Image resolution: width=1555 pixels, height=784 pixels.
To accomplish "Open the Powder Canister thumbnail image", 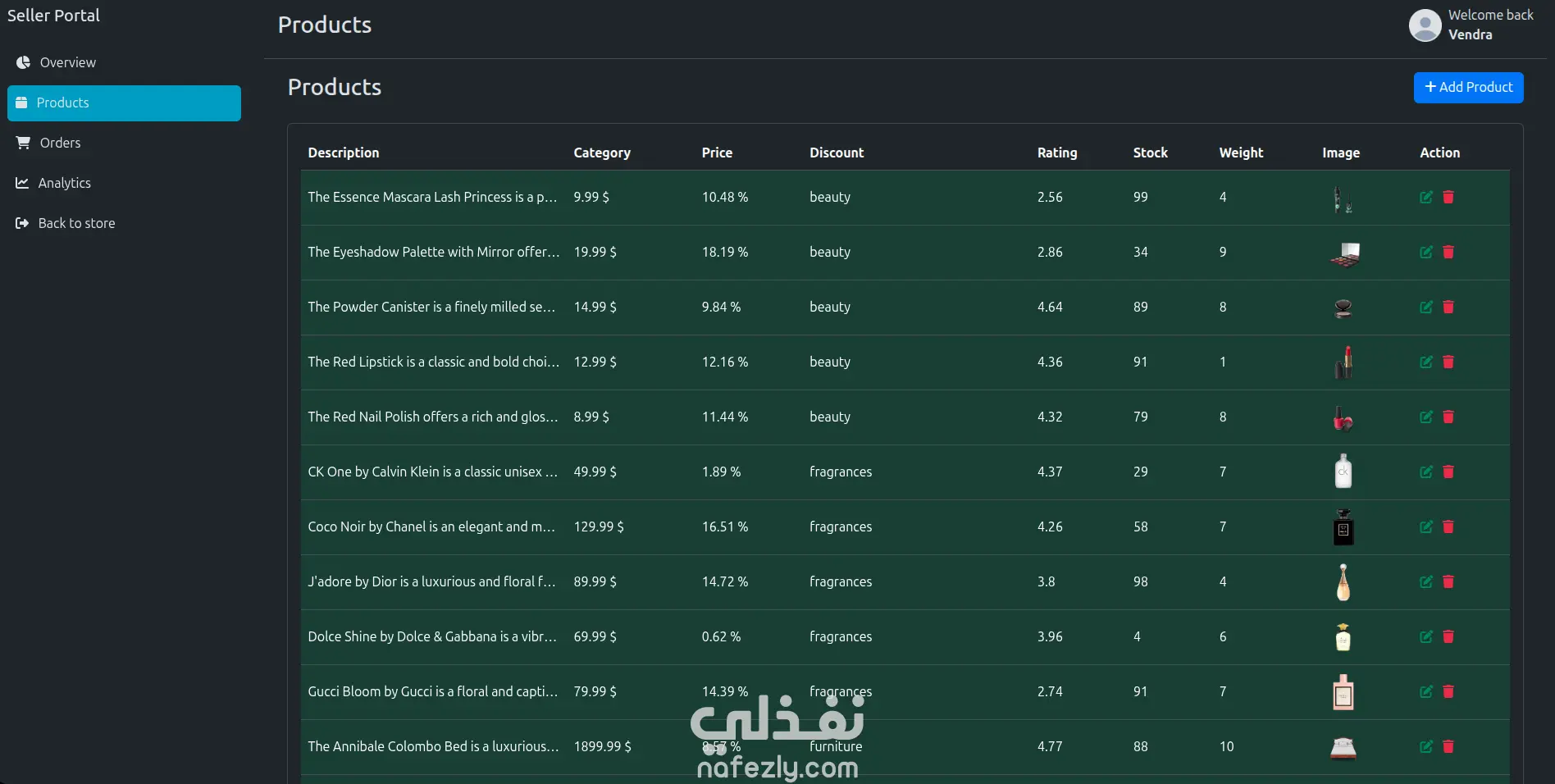I will click(x=1343, y=308).
